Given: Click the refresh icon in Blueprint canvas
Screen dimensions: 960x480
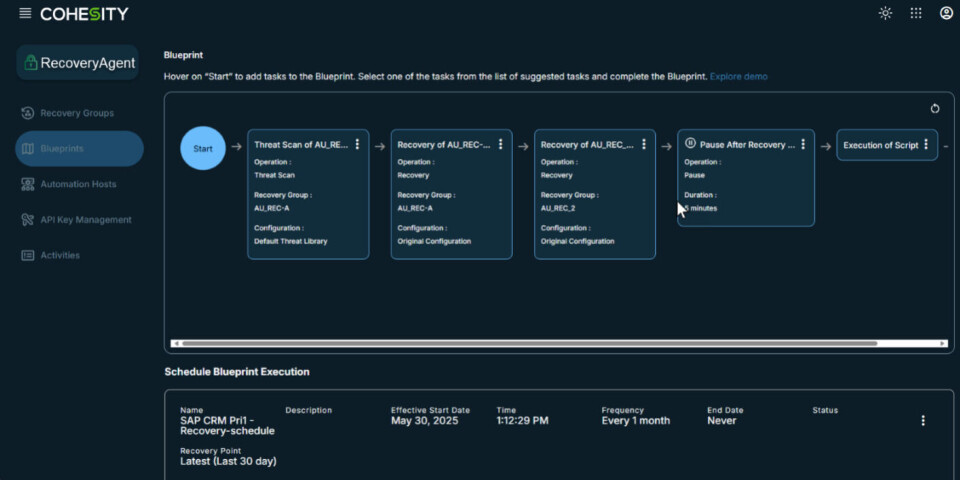Looking at the screenshot, I should pyautogui.click(x=935, y=109).
